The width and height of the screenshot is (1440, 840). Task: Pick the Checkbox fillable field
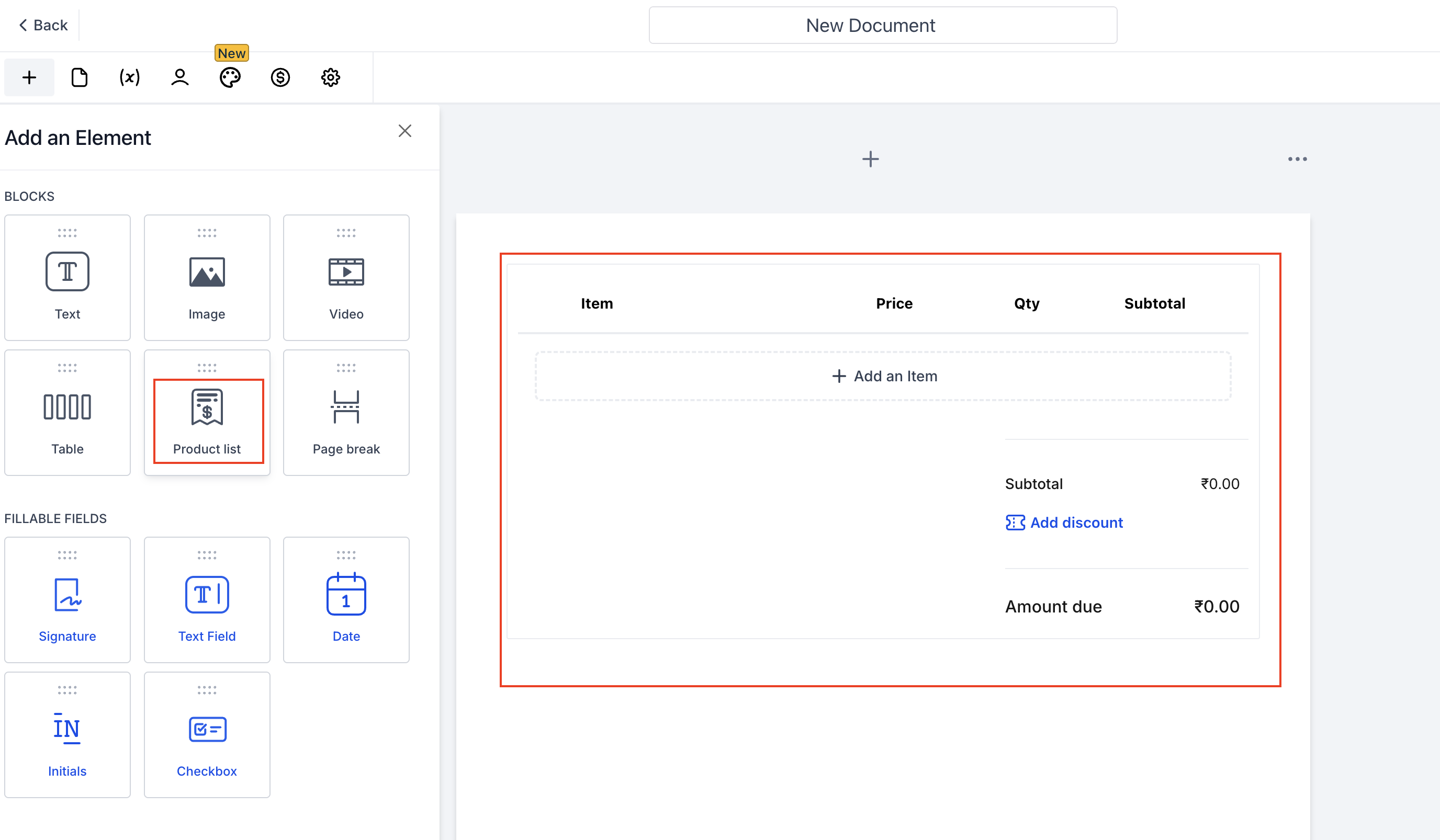[x=207, y=735]
